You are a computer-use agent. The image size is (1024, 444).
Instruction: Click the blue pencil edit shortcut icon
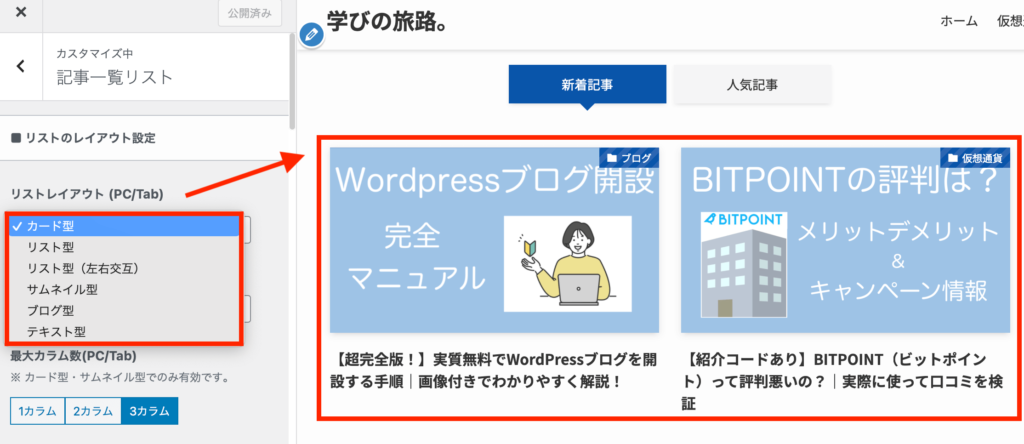click(312, 35)
